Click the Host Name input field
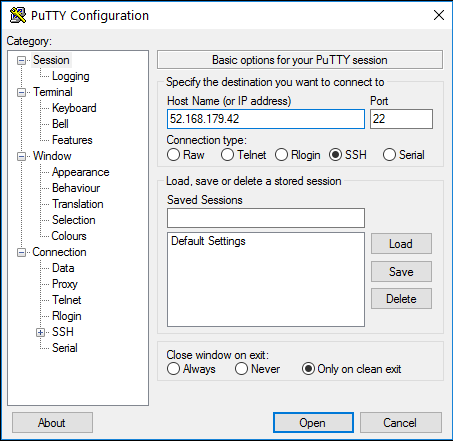 [x=266, y=119]
